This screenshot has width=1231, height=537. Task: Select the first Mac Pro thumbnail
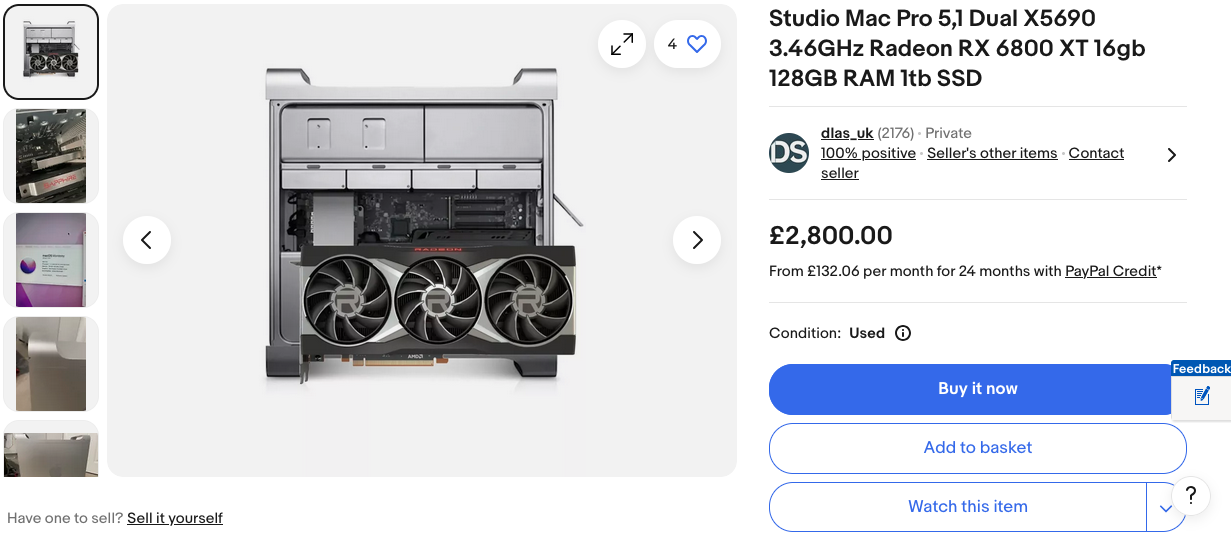pyautogui.click(x=51, y=52)
